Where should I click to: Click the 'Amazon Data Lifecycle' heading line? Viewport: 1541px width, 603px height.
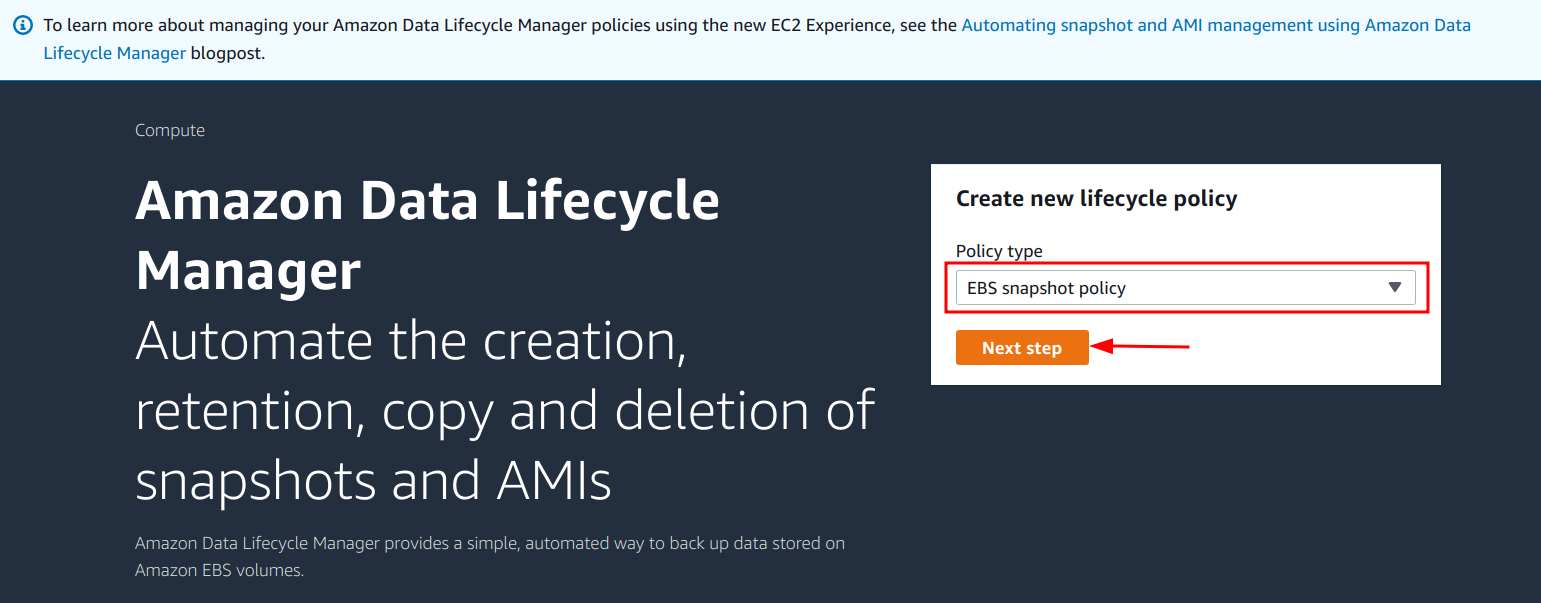[x=427, y=201]
